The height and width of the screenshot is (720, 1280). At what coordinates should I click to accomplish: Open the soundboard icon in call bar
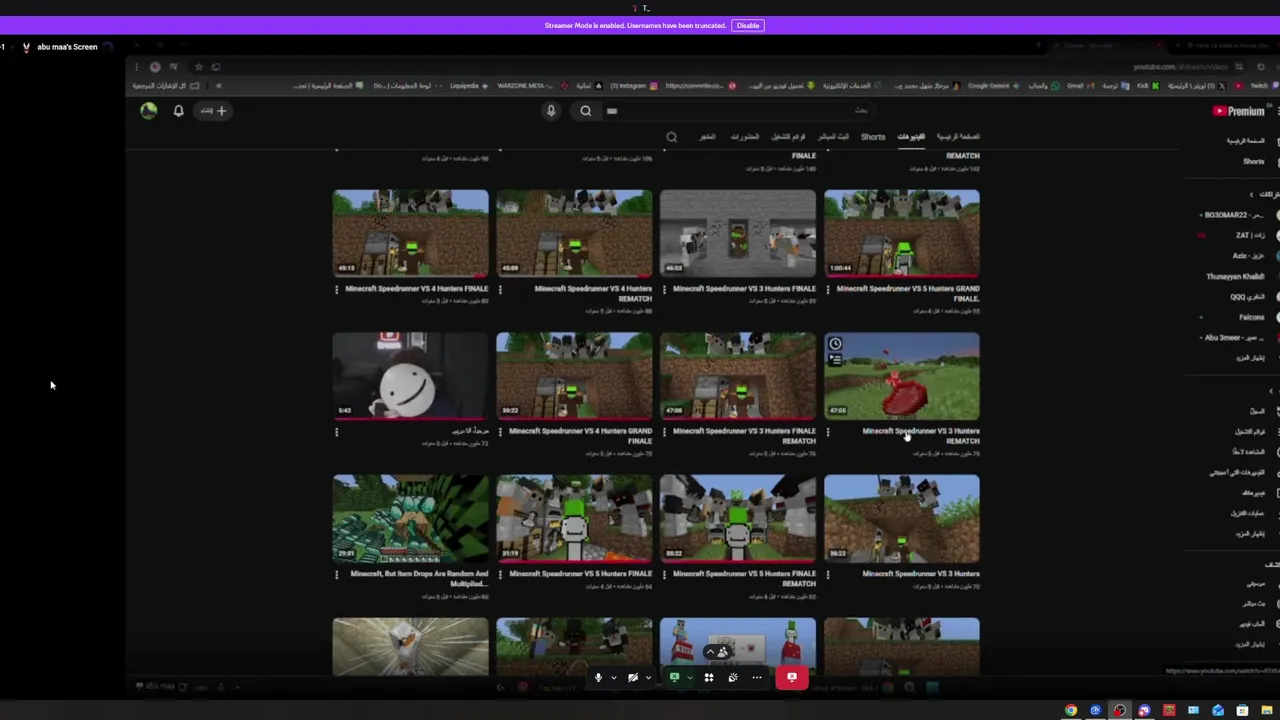click(x=733, y=678)
